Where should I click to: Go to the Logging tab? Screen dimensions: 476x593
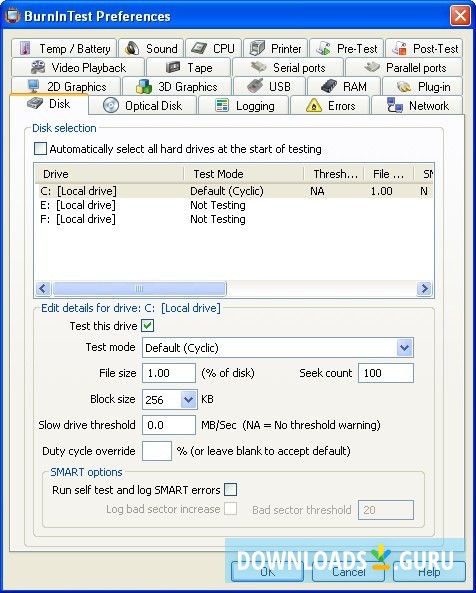pyautogui.click(x=243, y=106)
